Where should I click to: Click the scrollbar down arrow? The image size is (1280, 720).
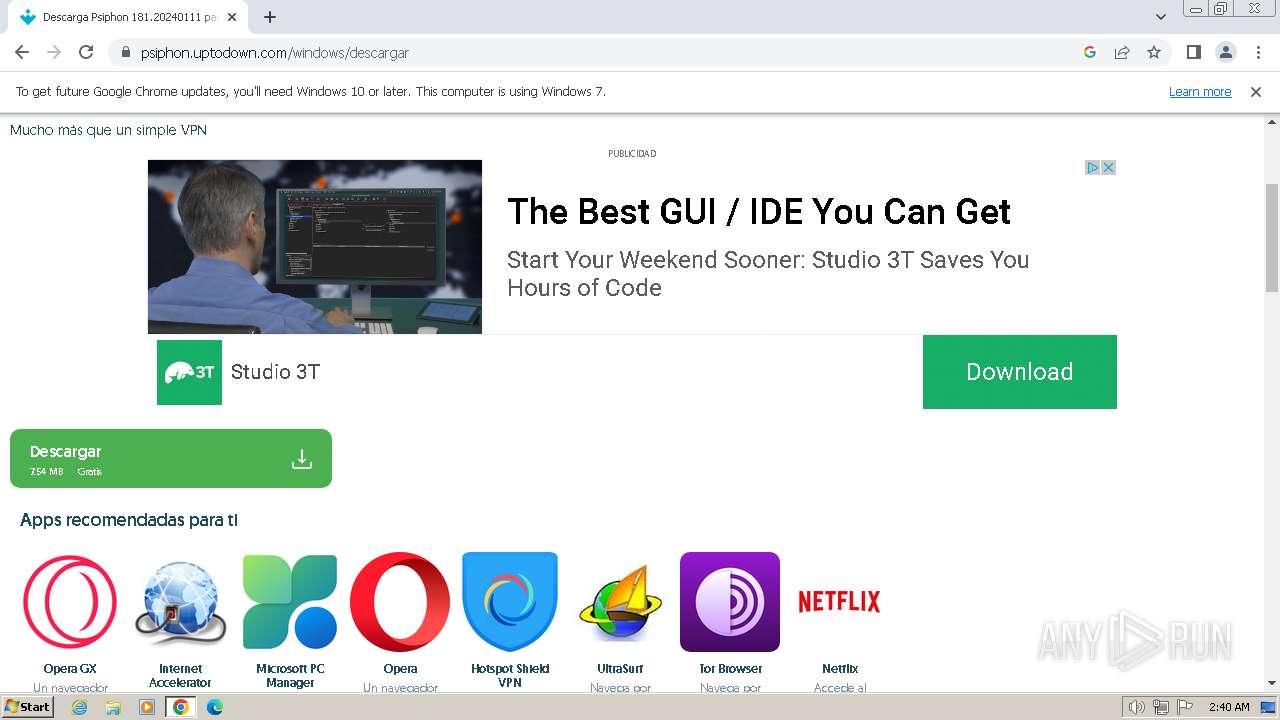coord(1272,683)
